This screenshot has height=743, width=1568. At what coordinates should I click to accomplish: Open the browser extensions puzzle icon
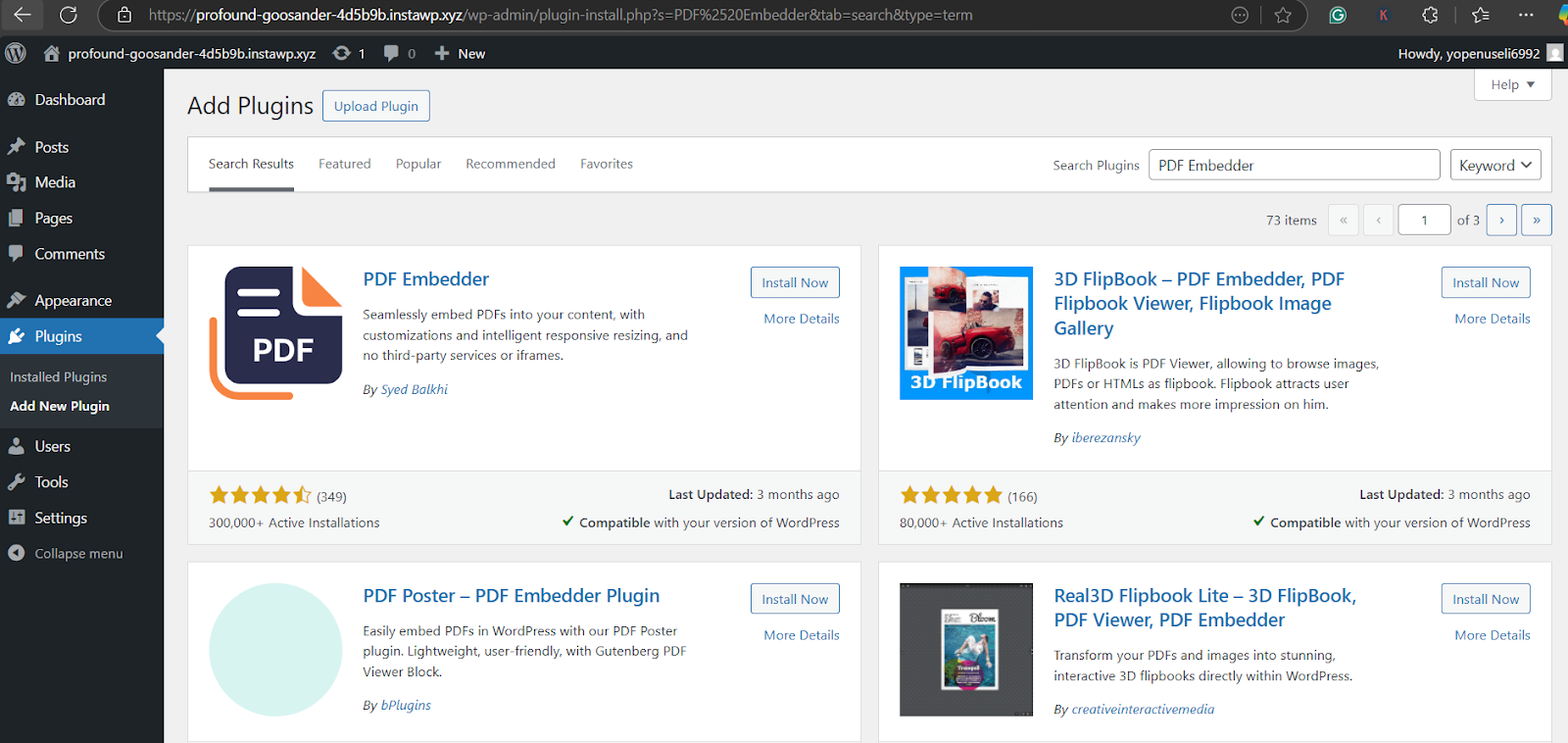tap(1430, 15)
